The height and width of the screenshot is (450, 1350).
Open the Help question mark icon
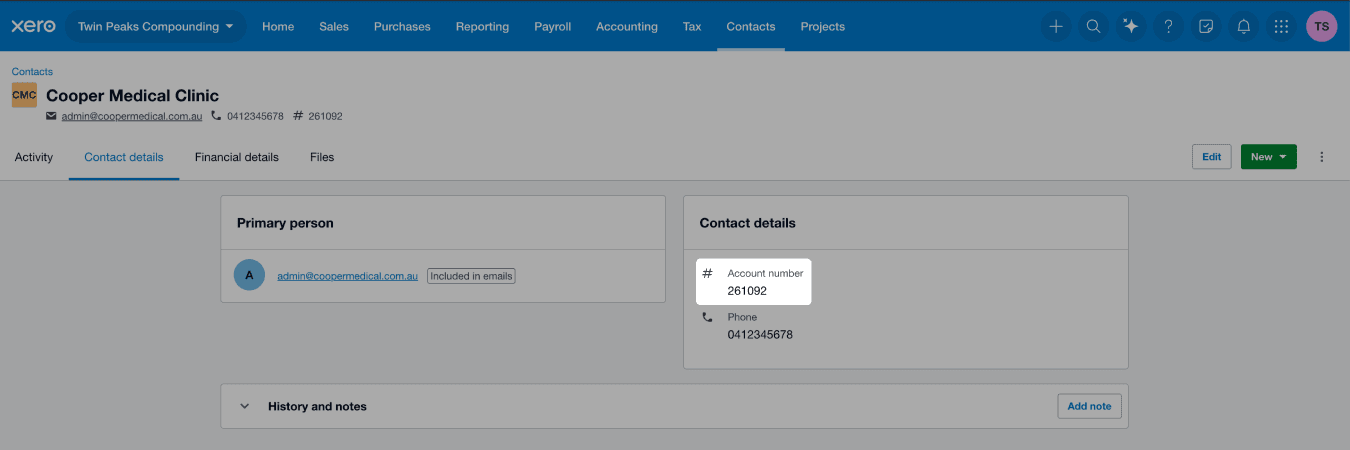coord(1168,27)
